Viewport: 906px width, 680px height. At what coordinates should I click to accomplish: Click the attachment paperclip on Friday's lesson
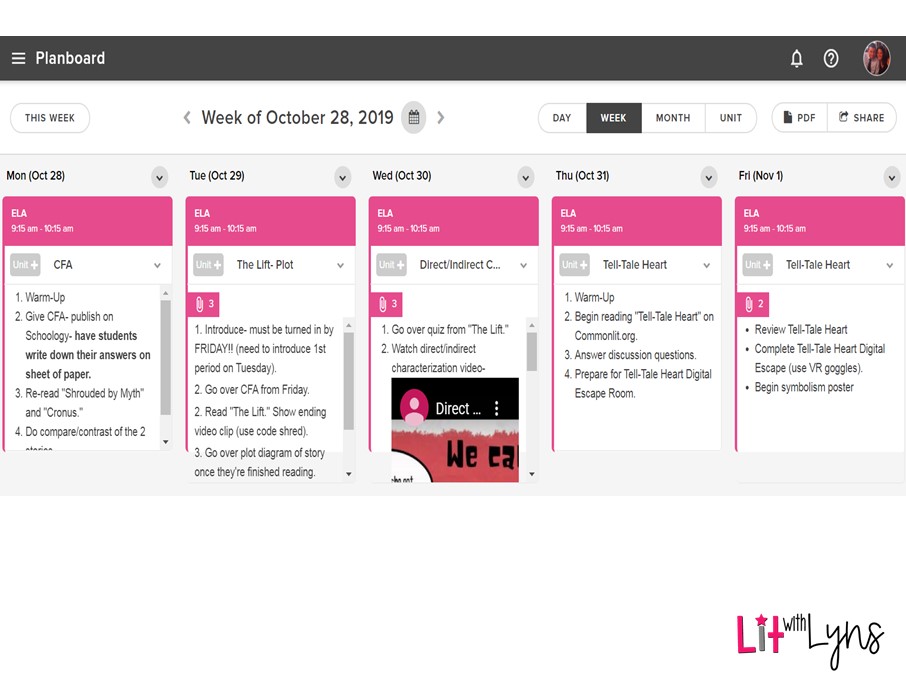pyautogui.click(x=751, y=304)
